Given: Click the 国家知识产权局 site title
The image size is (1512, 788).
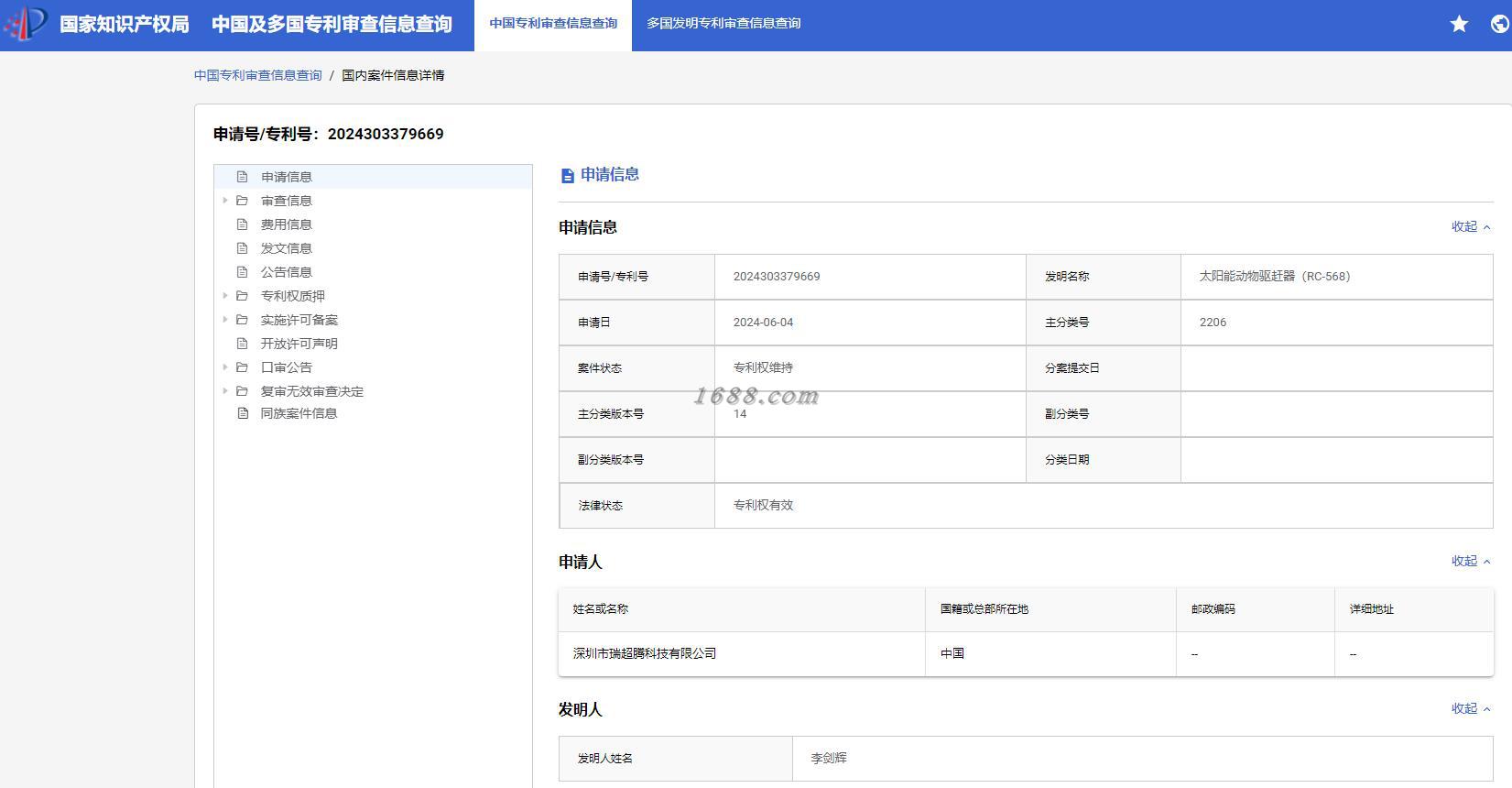Looking at the screenshot, I should point(125,24).
